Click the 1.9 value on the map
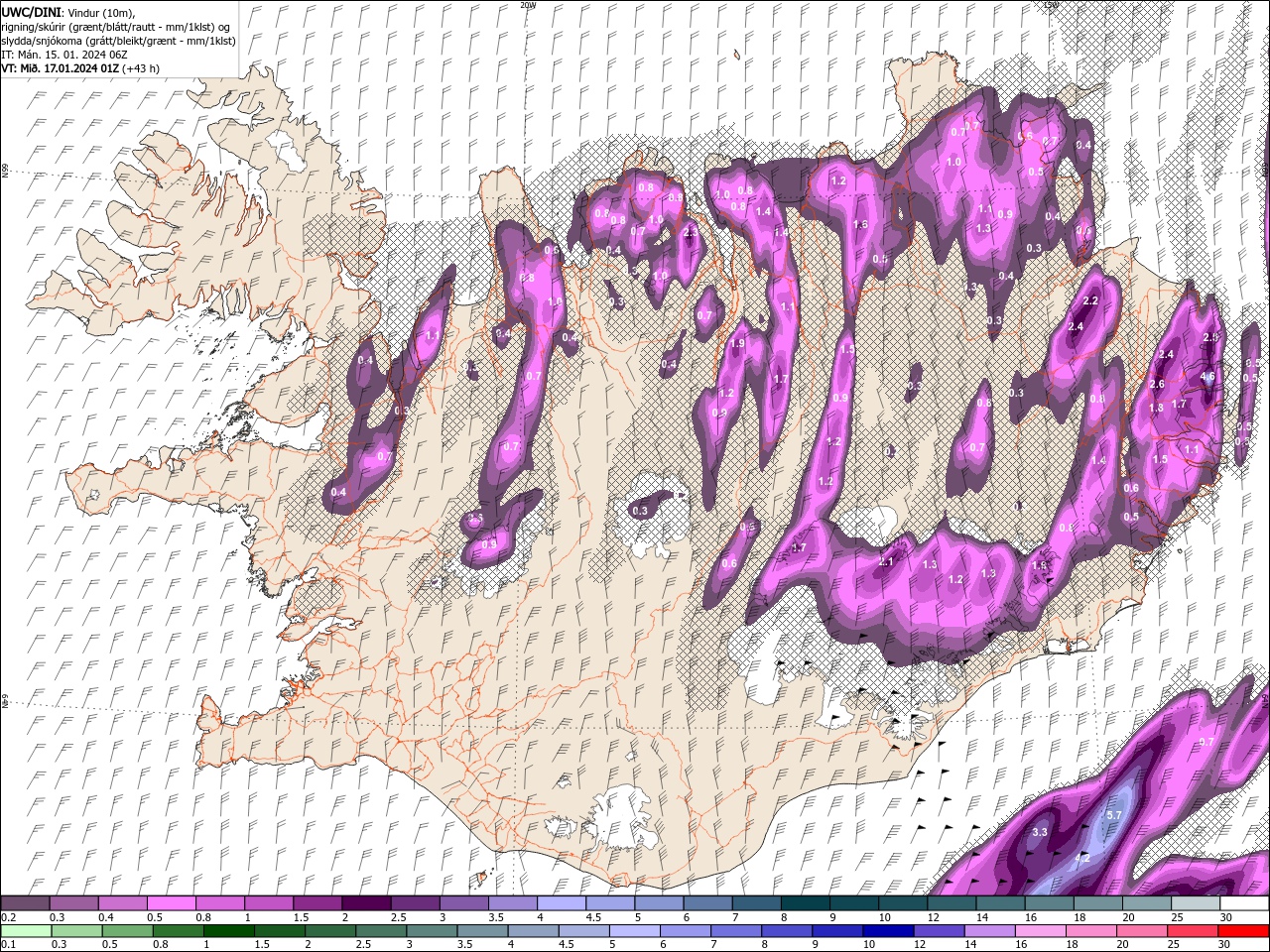 (x=738, y=344)
